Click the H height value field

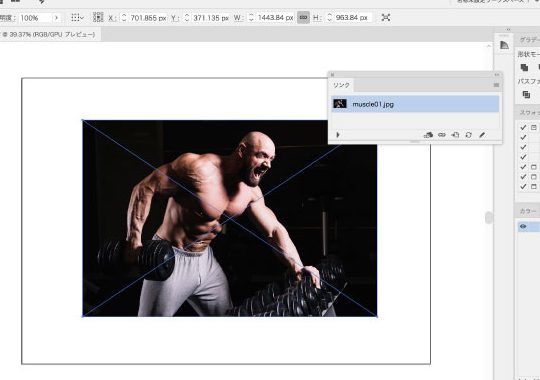(353, 18)
